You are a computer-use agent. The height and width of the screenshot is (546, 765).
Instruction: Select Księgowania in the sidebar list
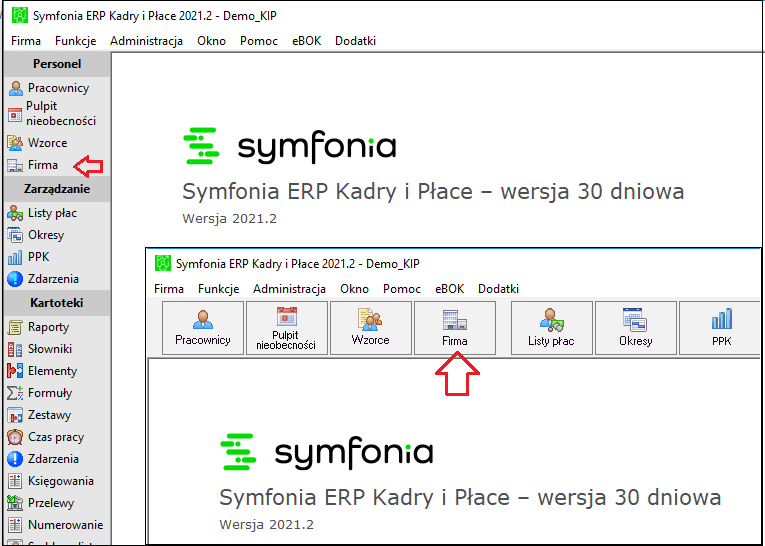tap(51, 481)
